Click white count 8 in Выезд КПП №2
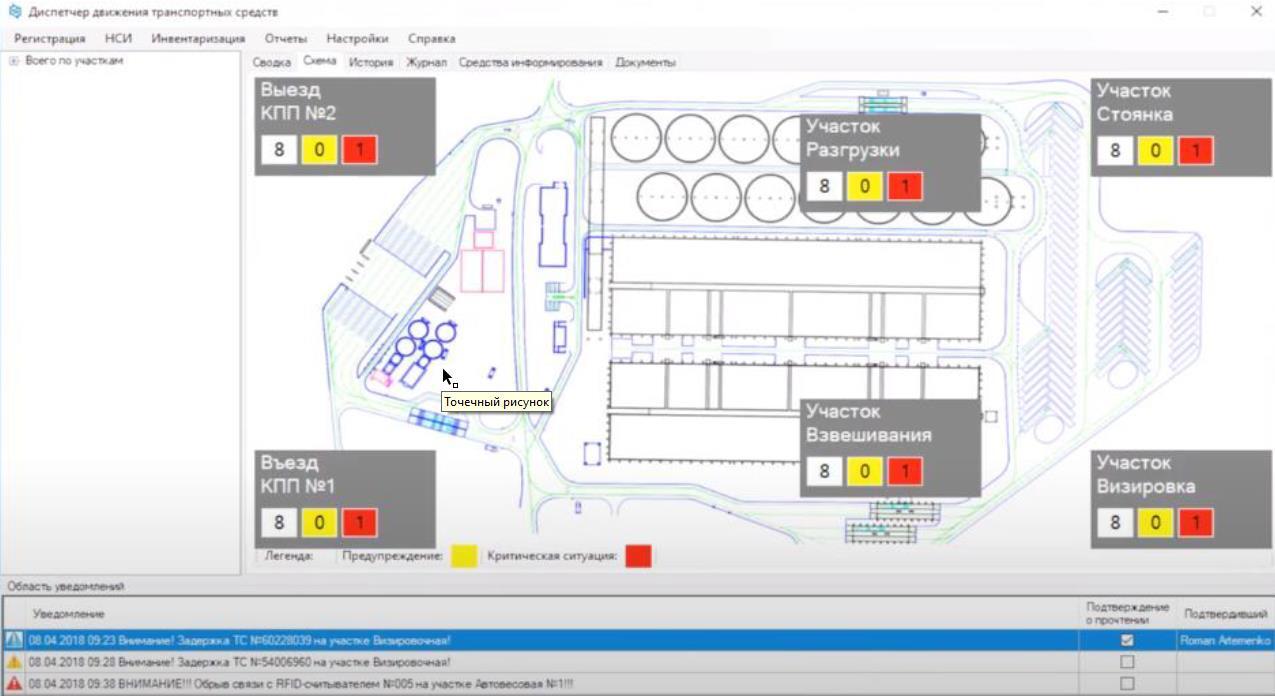The image size is (1275, 696). point(279,151)
